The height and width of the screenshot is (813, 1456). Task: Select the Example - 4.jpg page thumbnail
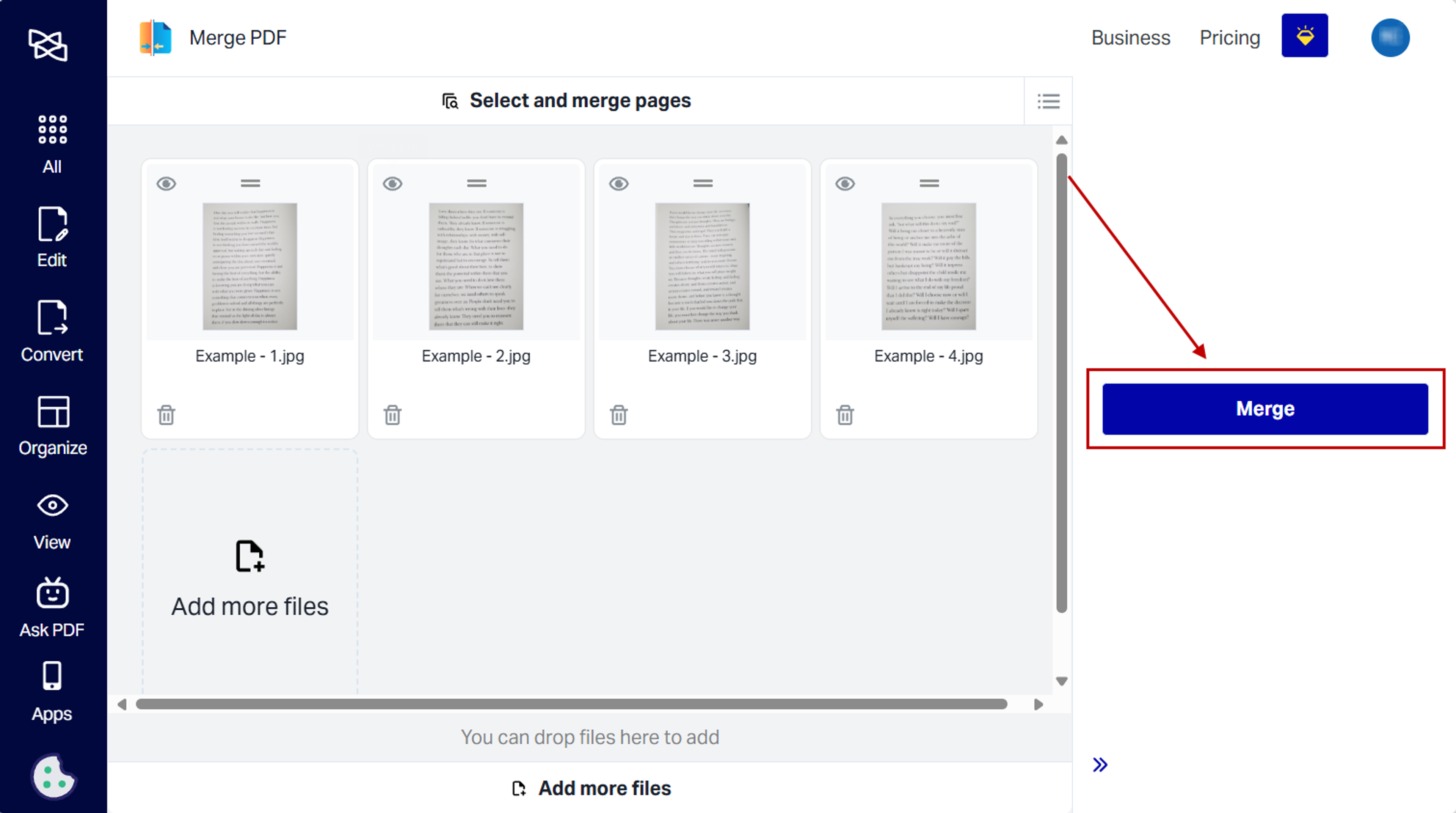(929, 266)
